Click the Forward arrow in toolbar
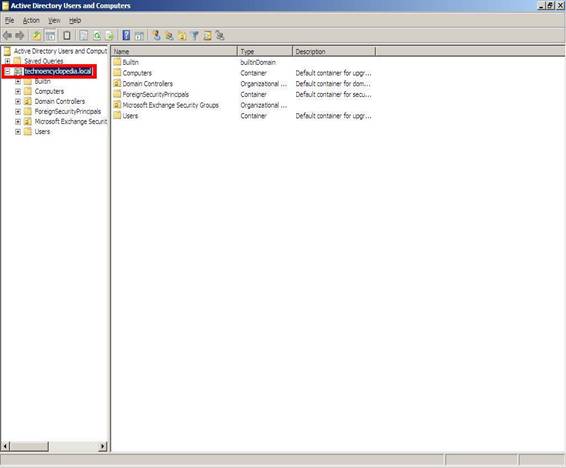The height and width of the screenshot is (468, 566). 20,35
